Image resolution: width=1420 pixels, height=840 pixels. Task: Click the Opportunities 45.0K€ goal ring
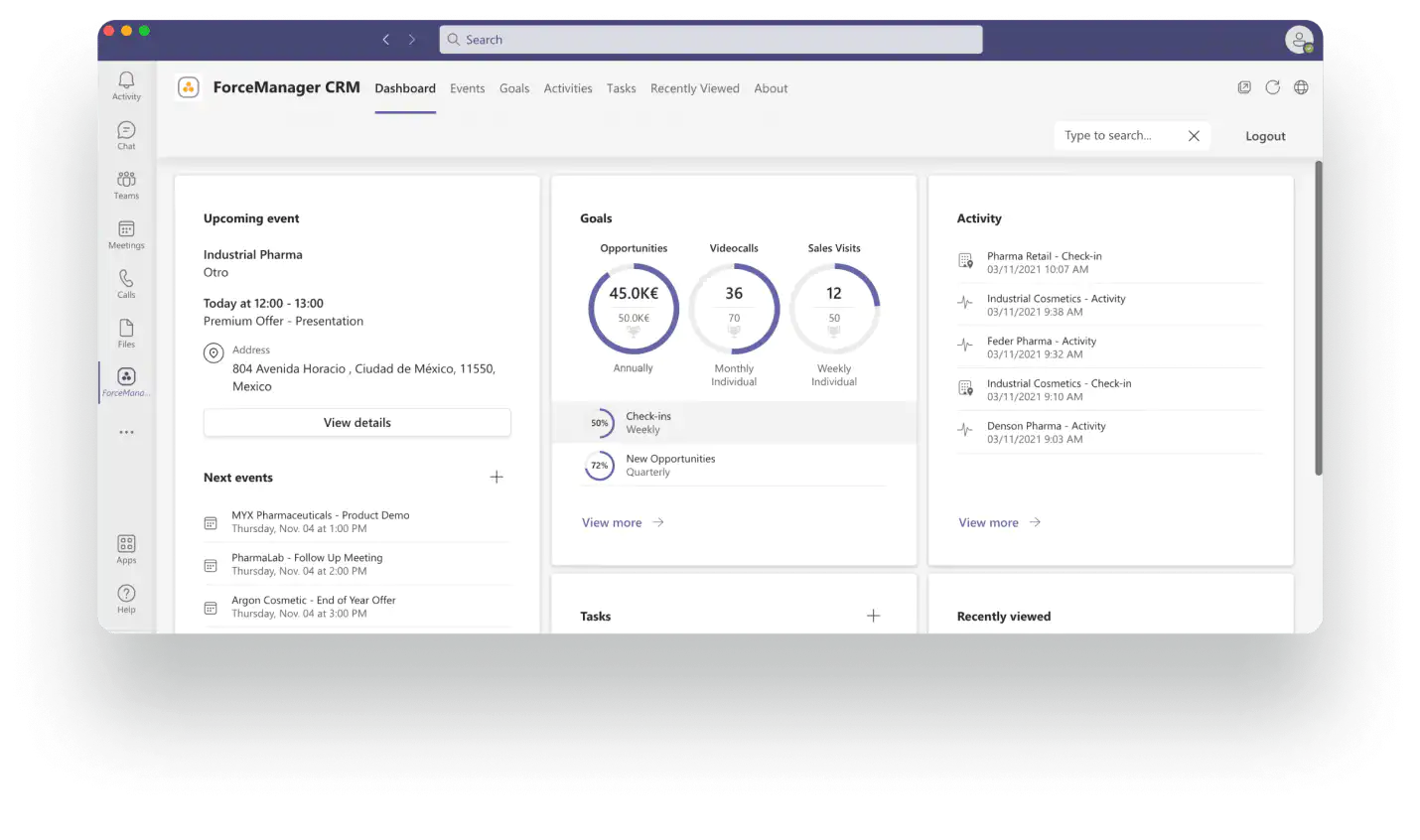pos(634,309)
